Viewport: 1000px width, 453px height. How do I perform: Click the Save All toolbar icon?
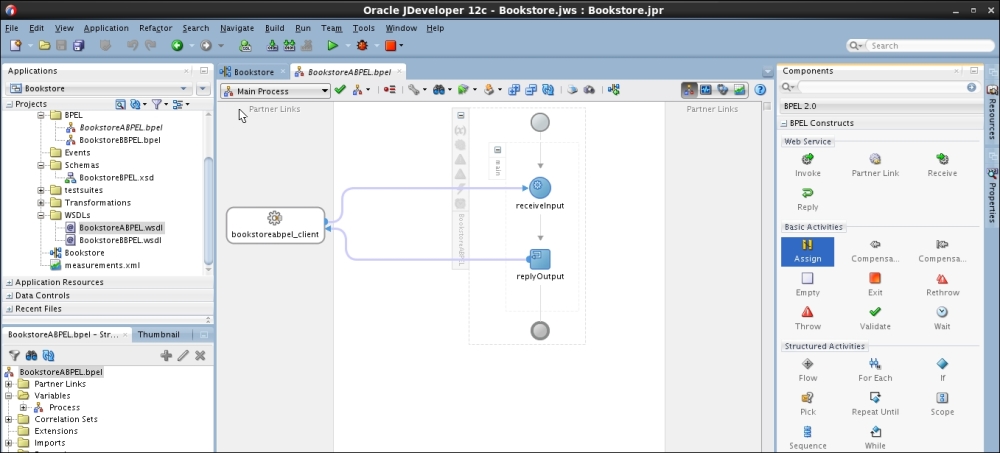click(78, 45)
